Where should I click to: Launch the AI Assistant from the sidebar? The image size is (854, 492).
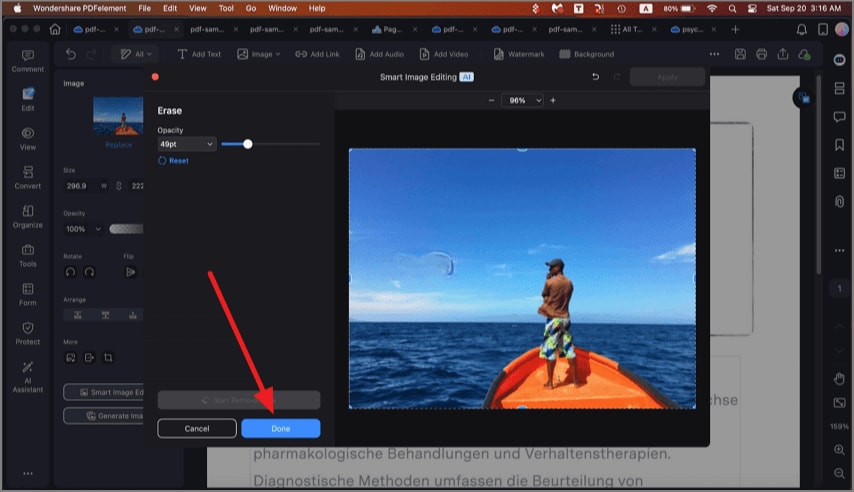(x=28, y=376)
